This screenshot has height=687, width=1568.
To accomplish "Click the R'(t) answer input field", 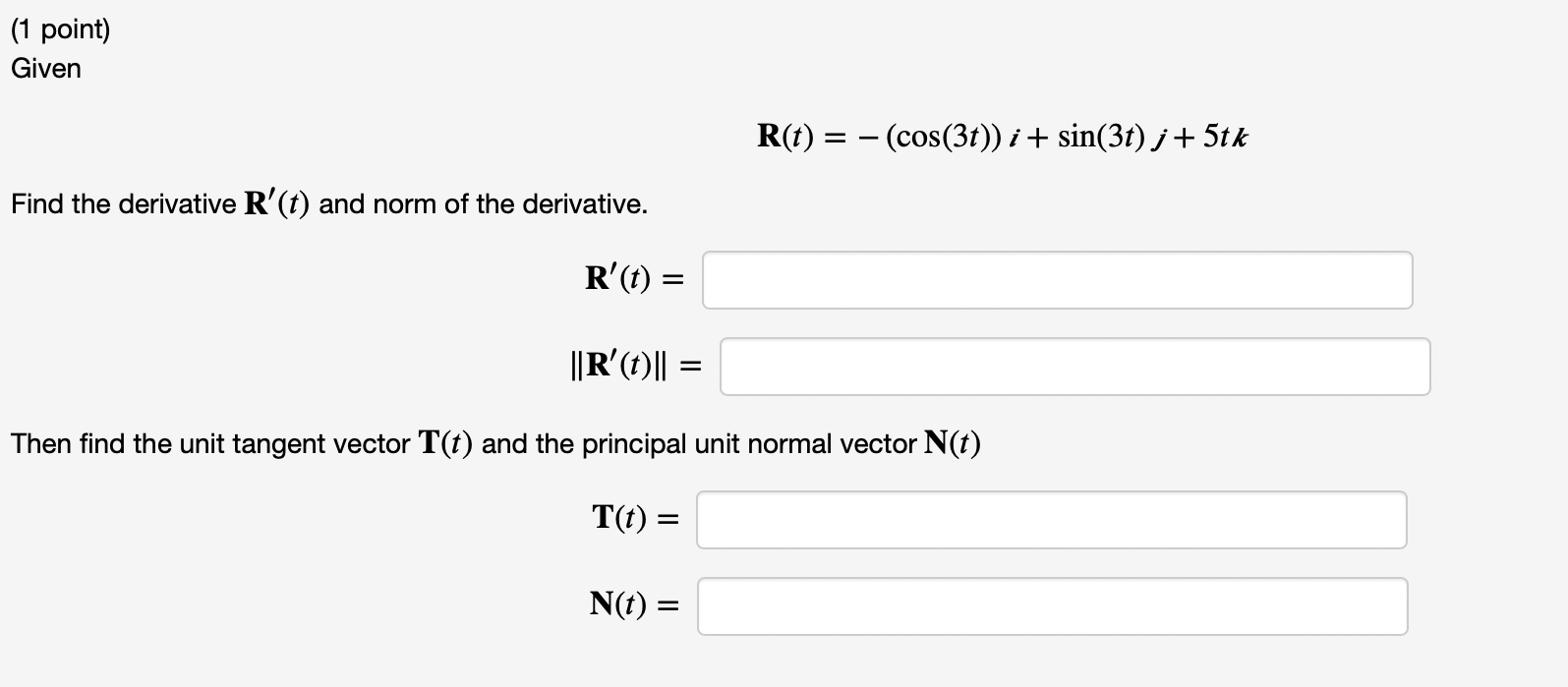I will tap(1057, 280).
